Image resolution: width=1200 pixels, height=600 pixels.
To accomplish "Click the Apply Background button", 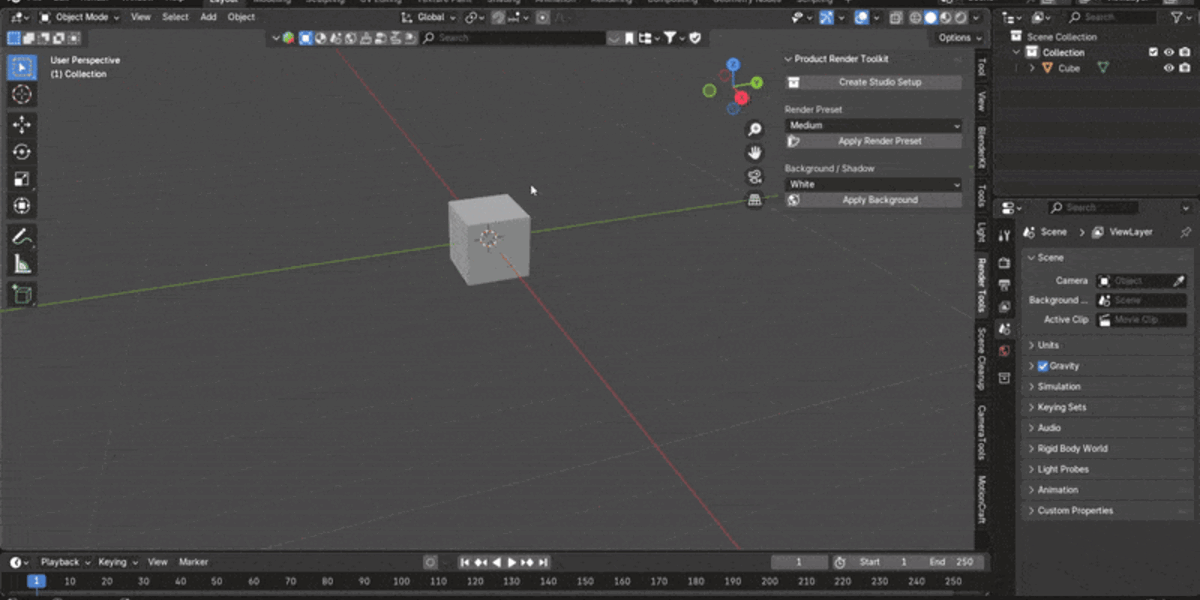I will point(874,200).
